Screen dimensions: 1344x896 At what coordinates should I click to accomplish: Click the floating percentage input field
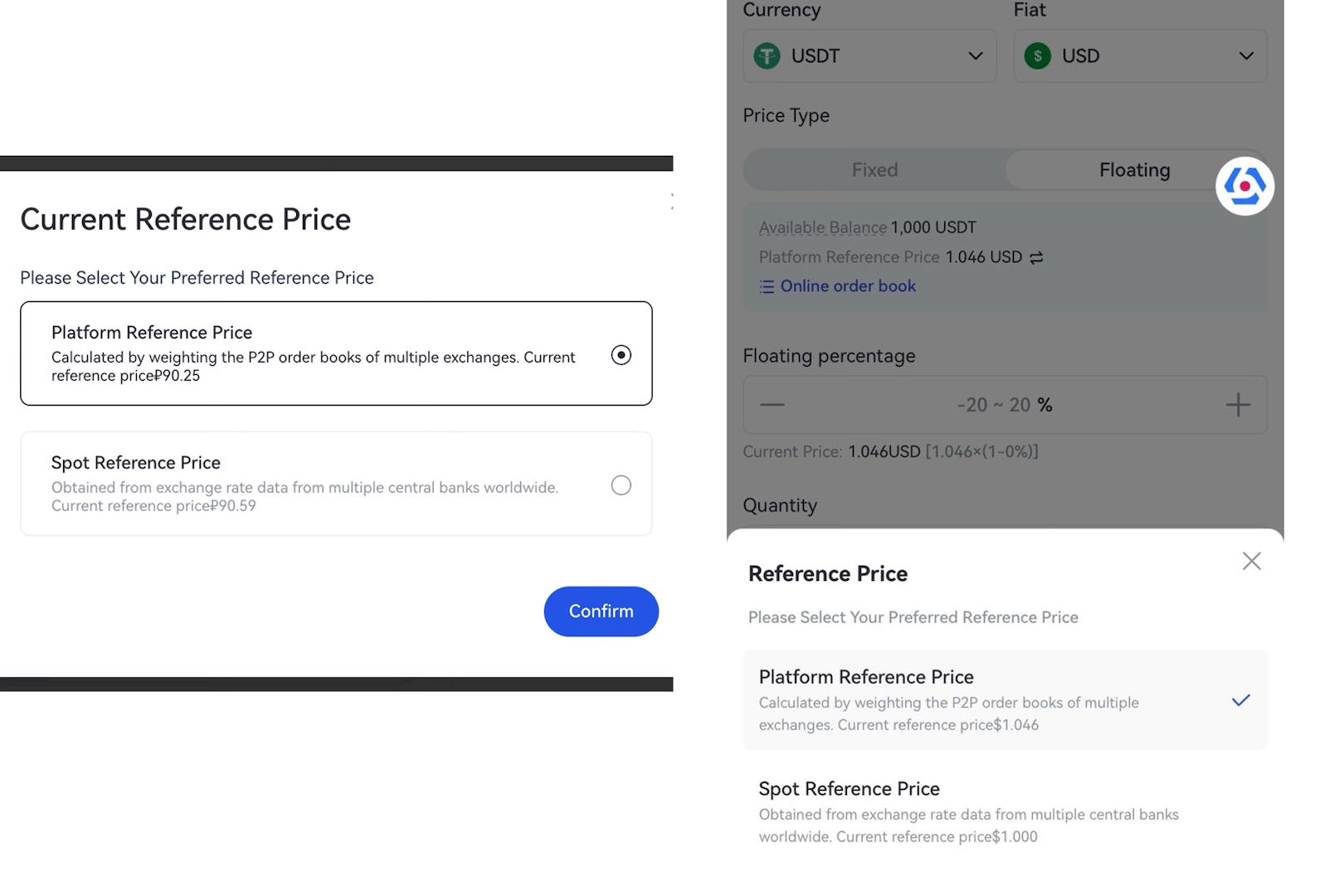pyautogui.click(x=1004, y=405)
